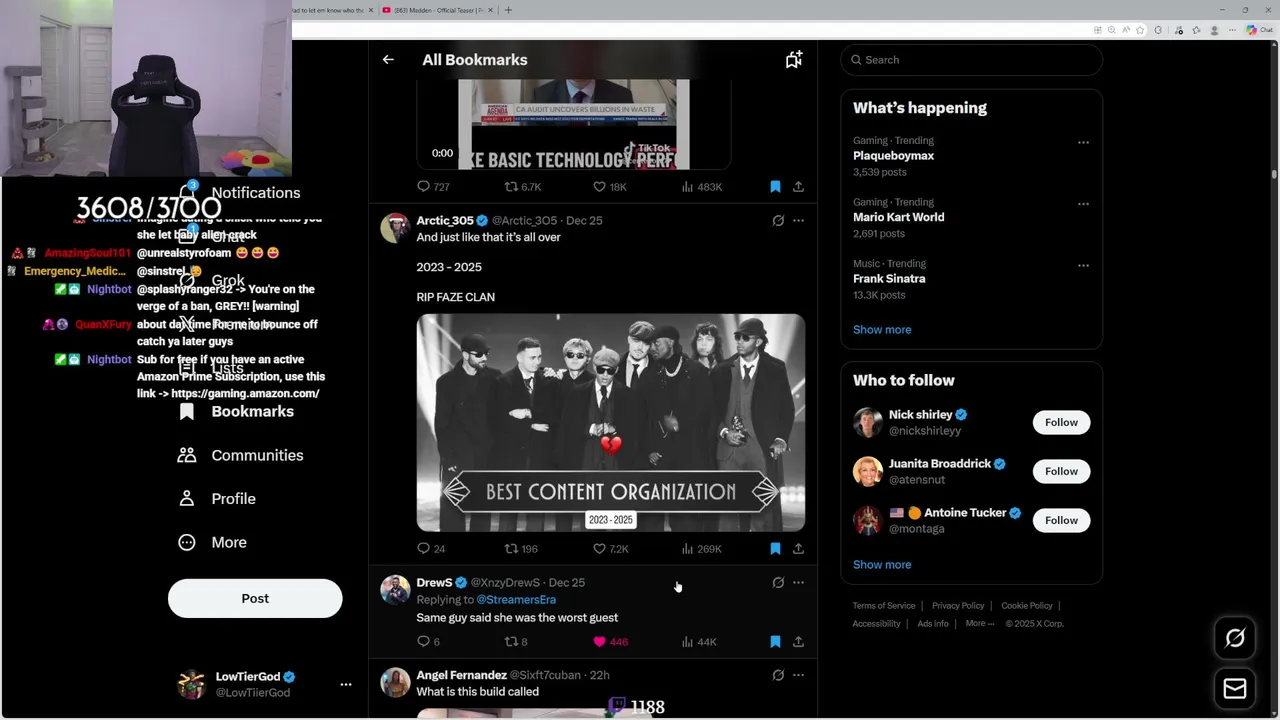The image size is (1280, 720).
Task: Remove bookmark from the DrewS post
Action: (775, 642)
